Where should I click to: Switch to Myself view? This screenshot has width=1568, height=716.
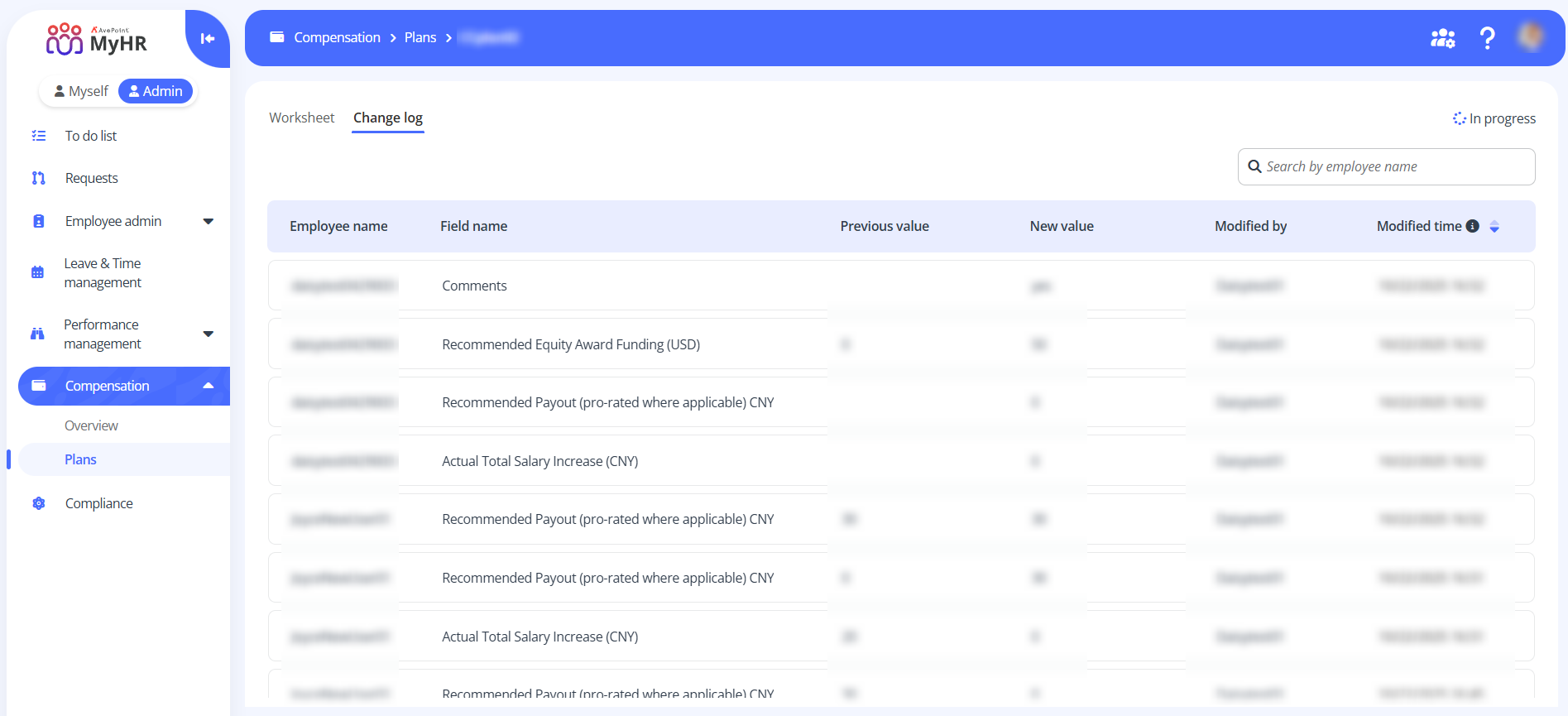click(x=81, y=91)
